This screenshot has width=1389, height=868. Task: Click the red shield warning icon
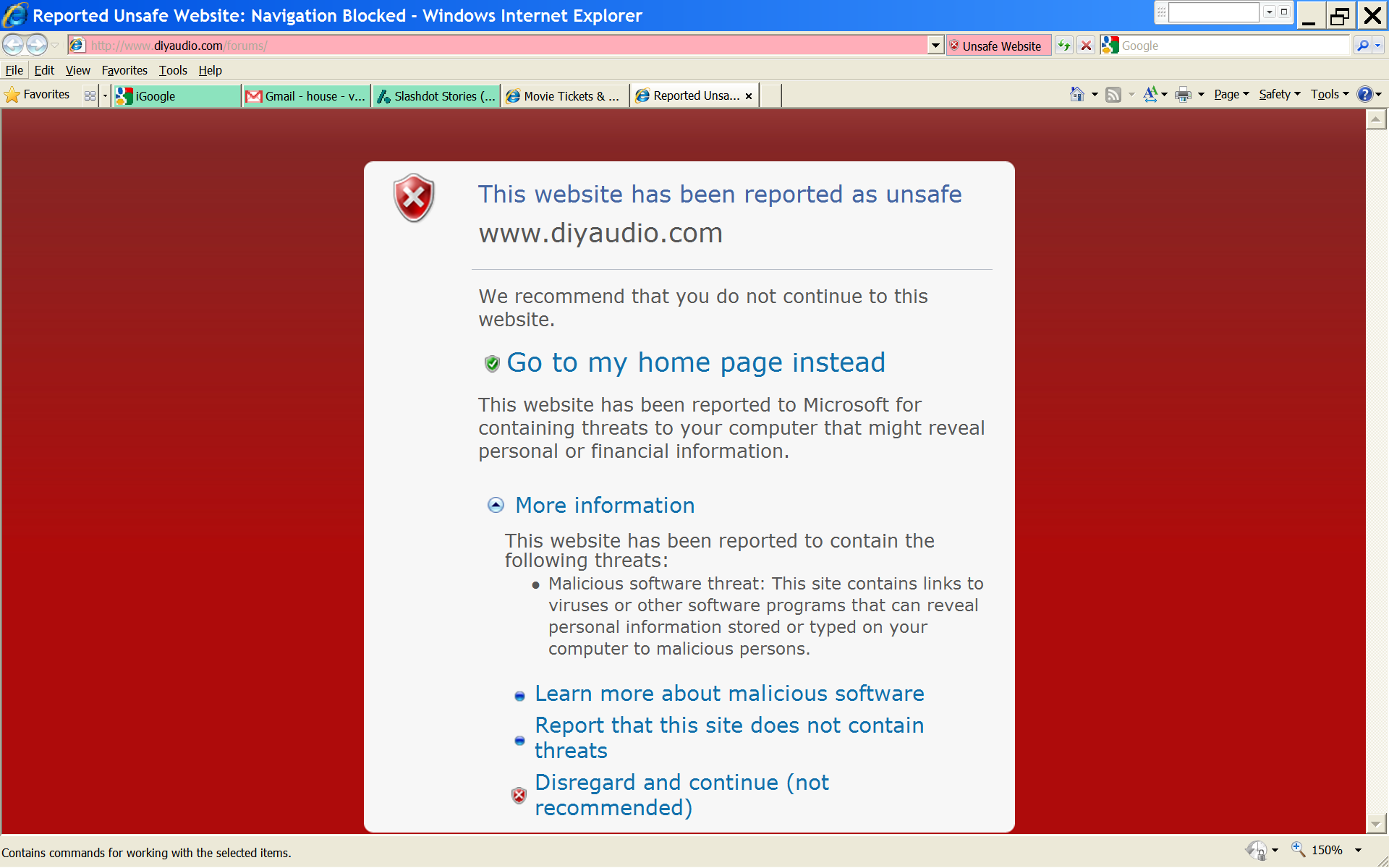(414, 197)
